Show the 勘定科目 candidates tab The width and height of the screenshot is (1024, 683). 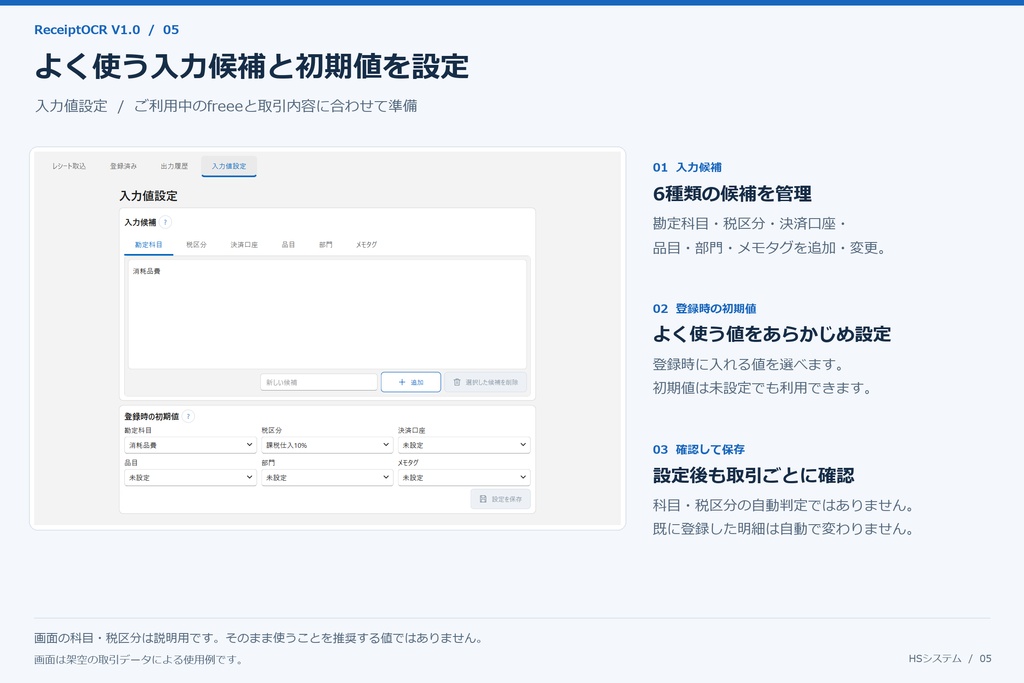(149, 244)
